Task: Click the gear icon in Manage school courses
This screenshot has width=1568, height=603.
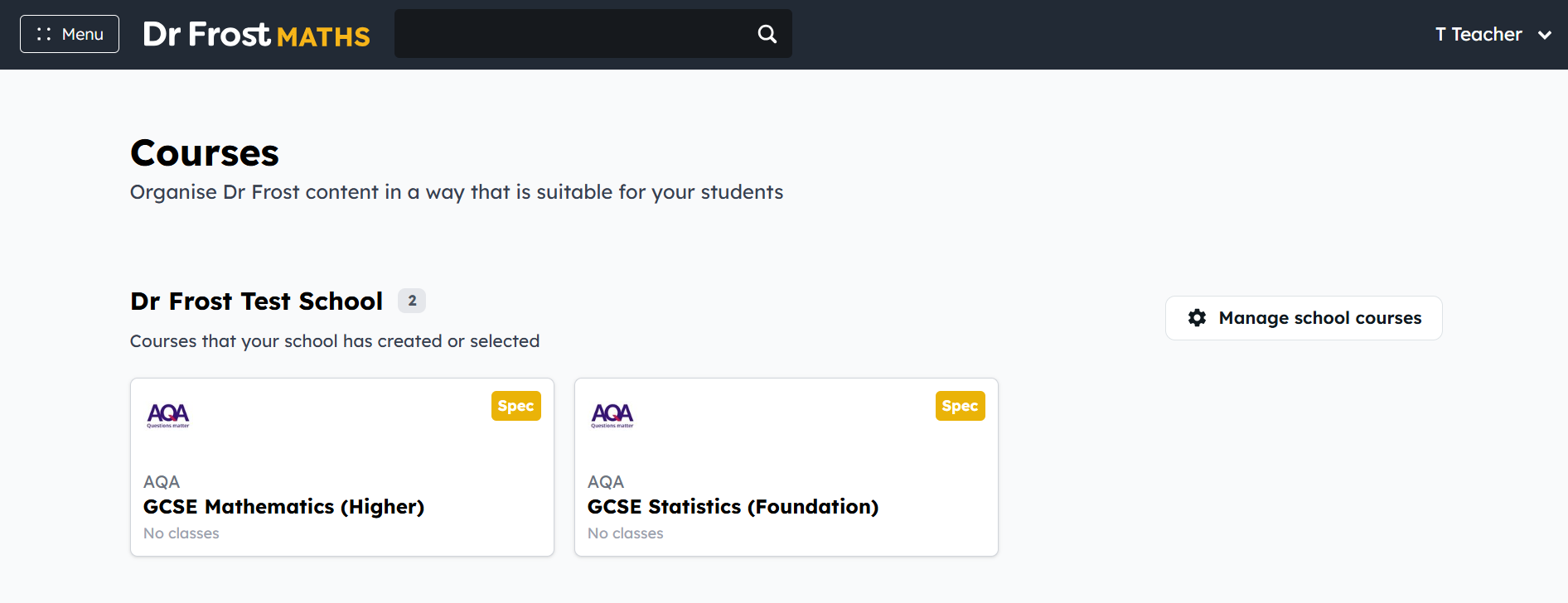Action: coord(1197,318)
